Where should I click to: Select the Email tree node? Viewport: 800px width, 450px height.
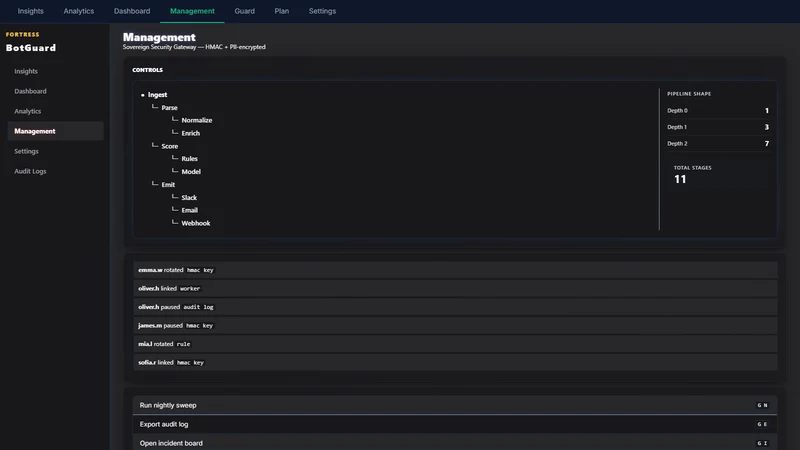189,210
